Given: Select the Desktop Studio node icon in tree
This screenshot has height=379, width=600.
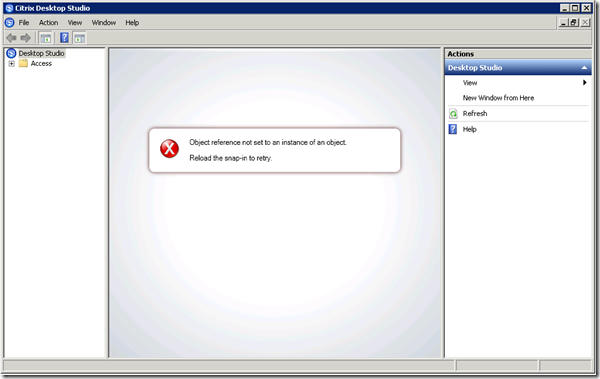Looking at the screenshot, I should [x=11, y=53].
